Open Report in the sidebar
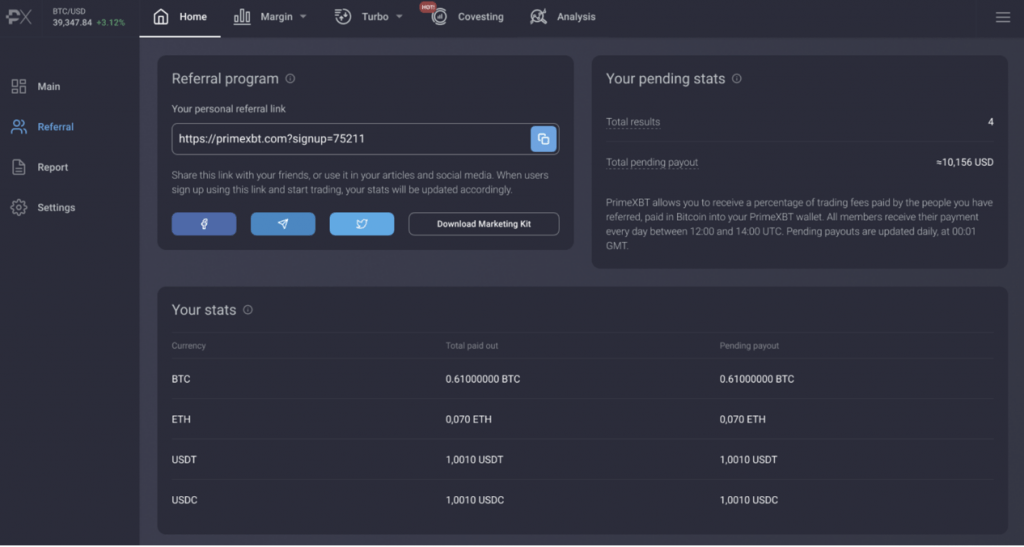 pyautogui.click(x=52, y=167)
